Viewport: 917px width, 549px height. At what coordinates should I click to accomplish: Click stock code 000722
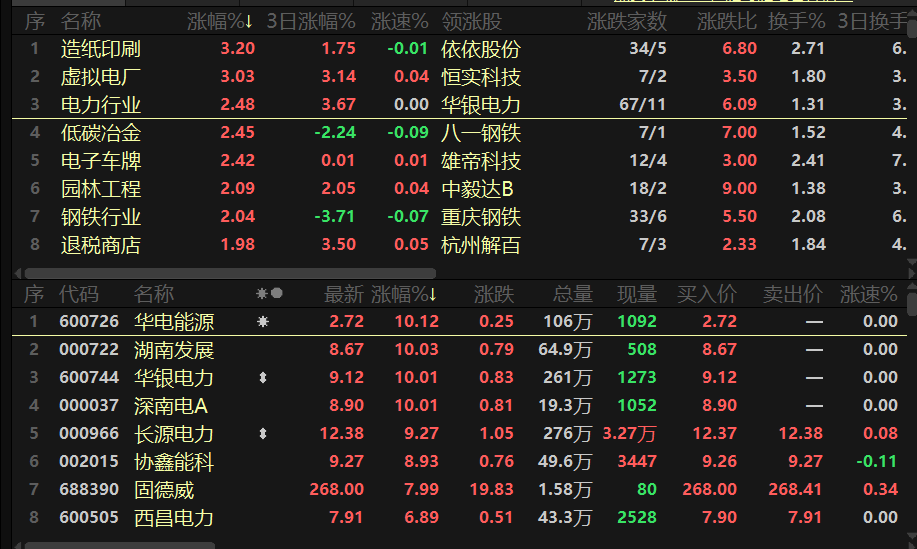pos(89,350)
